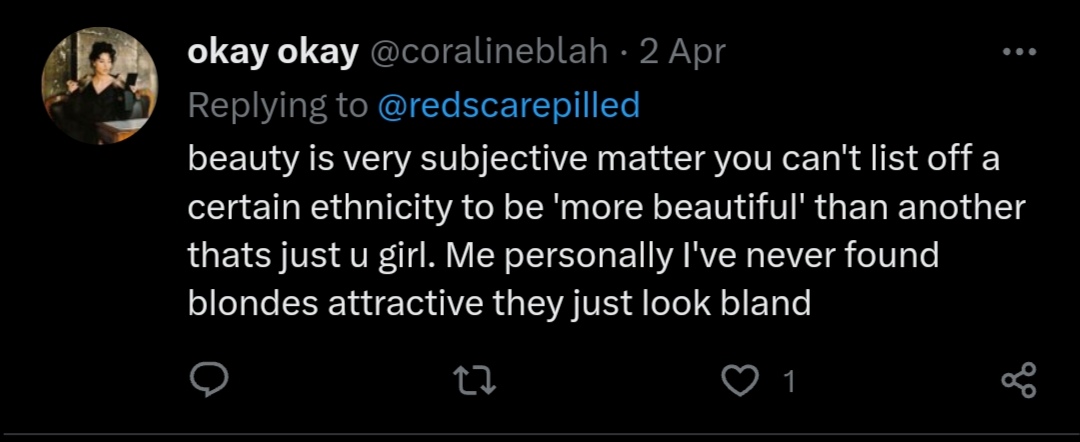This screenshot has width=1080, height=442.
Task: Open the profile picture avatar
Action: tap(99, 86)
